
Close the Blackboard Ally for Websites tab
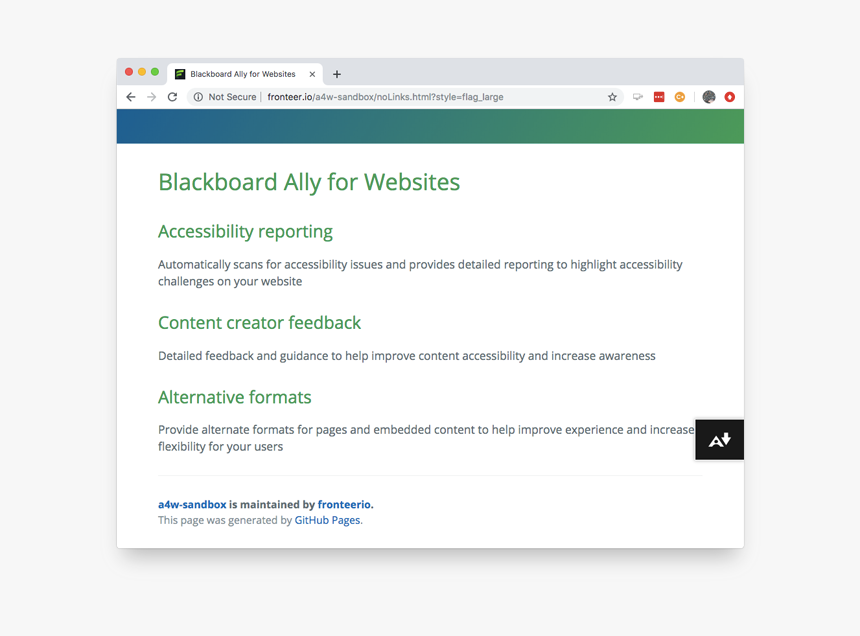click(312, 74)
